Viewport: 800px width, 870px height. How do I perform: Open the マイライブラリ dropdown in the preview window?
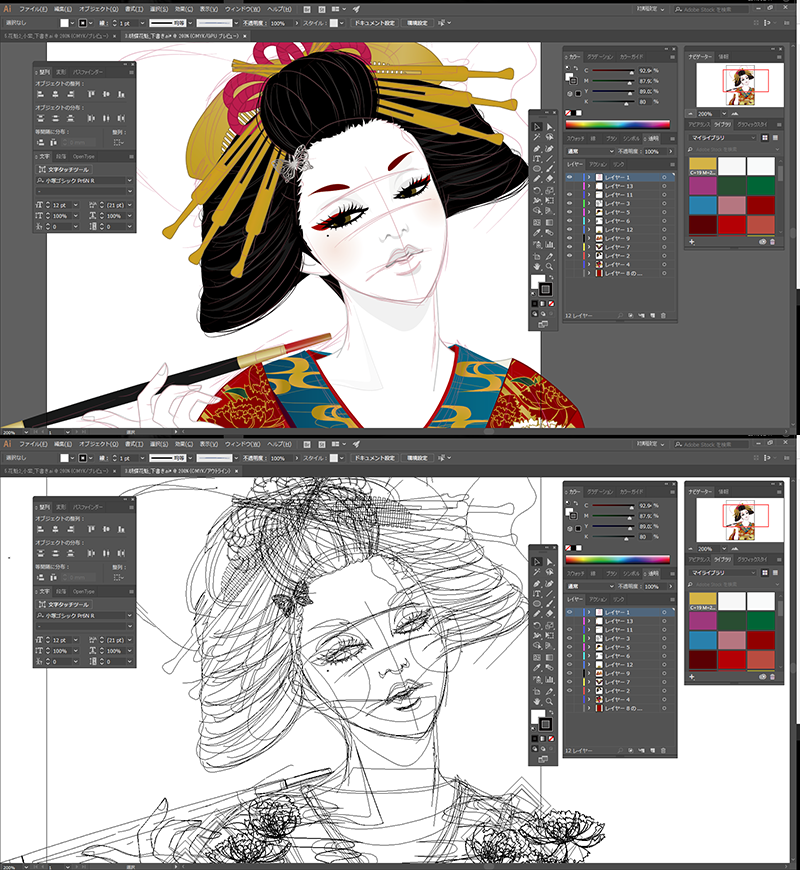tap(722, 138)
